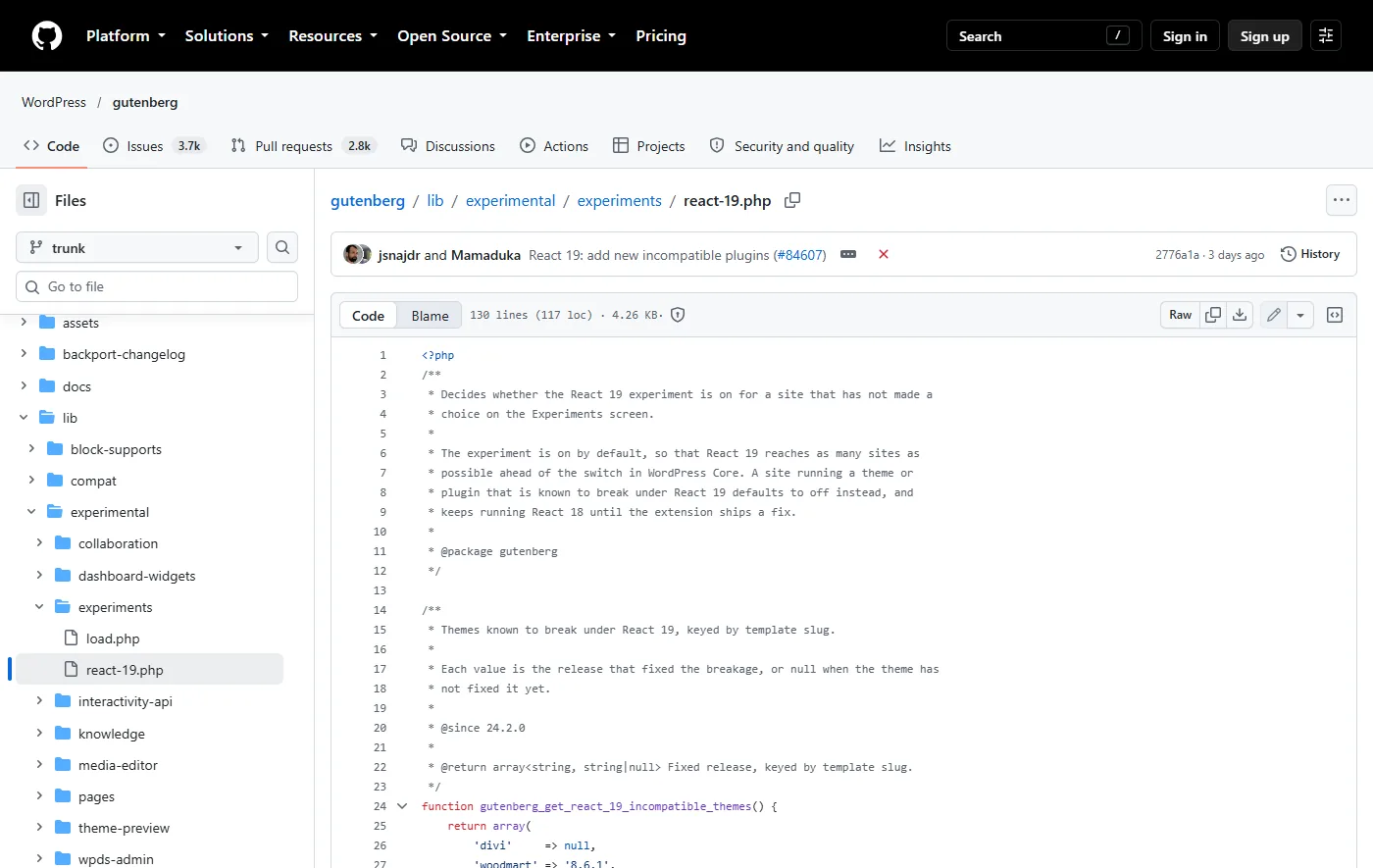The height and width of the screenshot is (868, 1373).
Task: Open the Insights tab
Action: tap(915, 146)
